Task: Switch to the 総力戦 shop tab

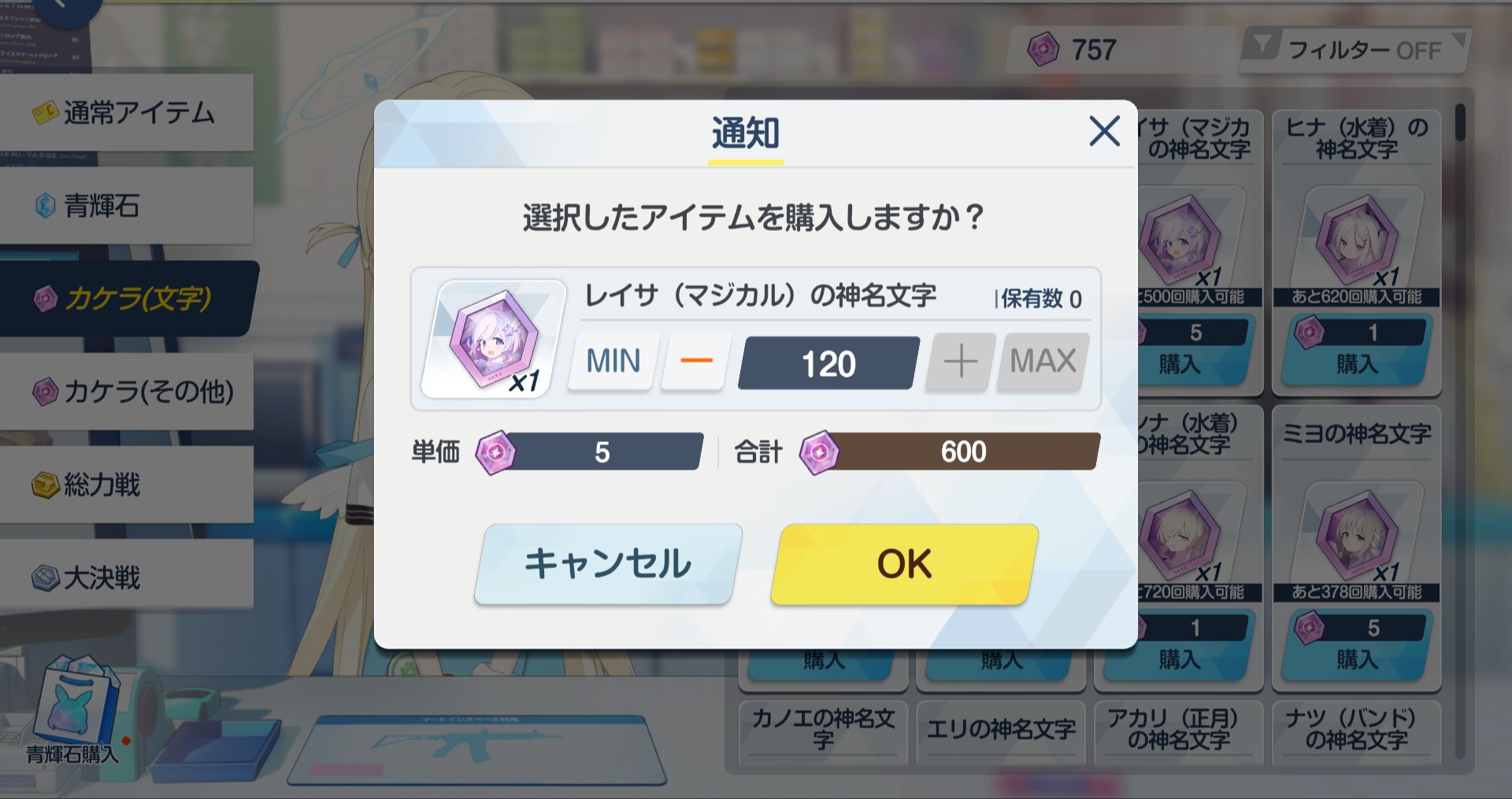Action: pyautogui.click(x=126, y=485)
